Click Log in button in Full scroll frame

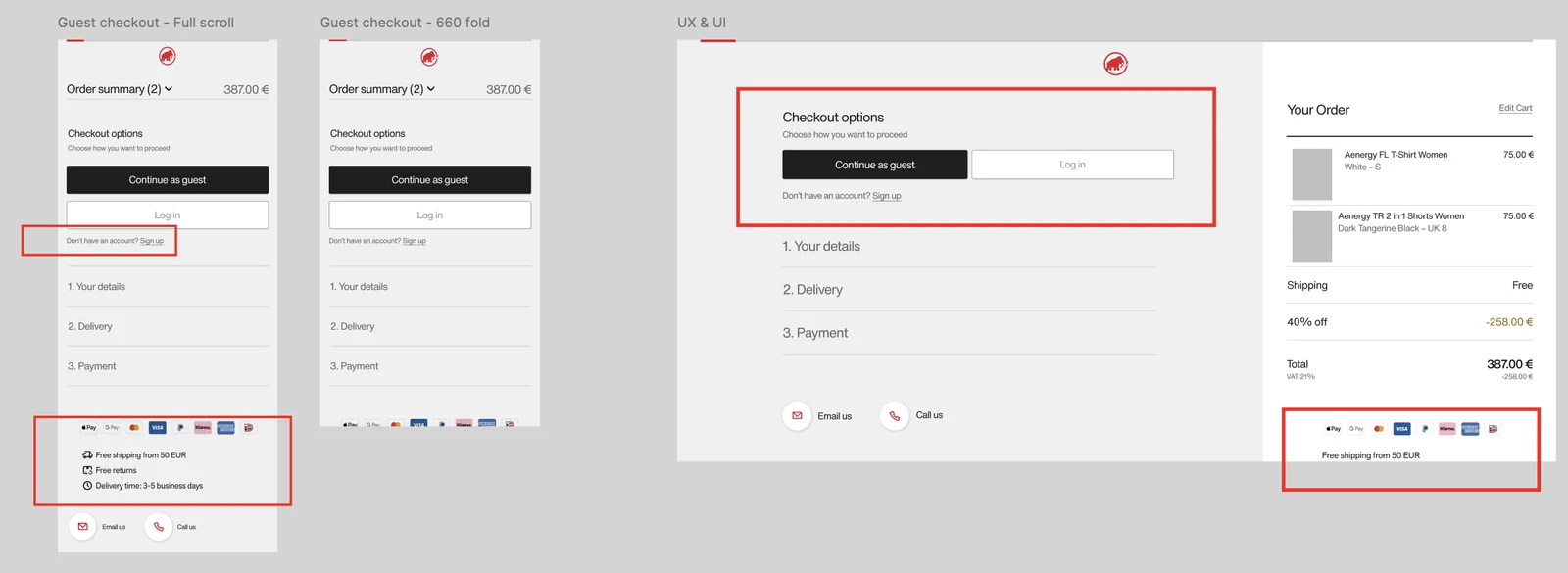(168, 215)
